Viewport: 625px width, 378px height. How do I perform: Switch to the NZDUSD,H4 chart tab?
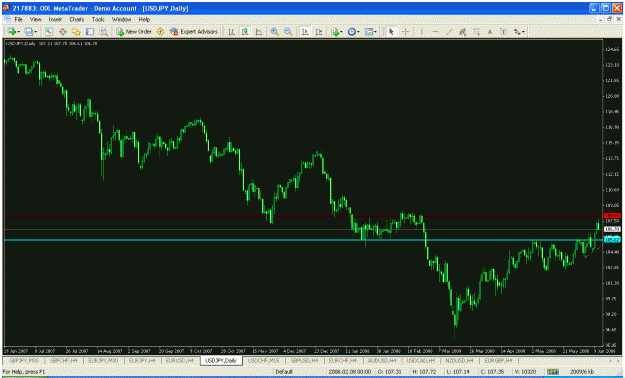(x=459, y=360)
